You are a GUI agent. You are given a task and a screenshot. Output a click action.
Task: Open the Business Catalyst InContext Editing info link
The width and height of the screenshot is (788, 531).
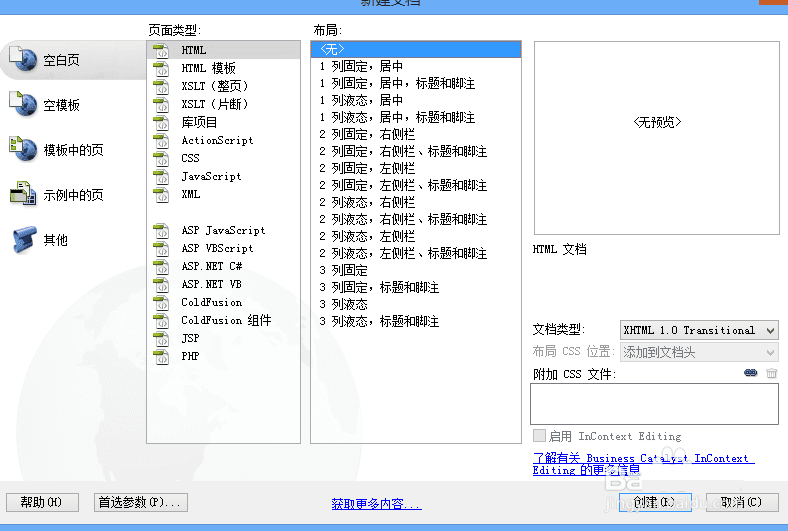click(x=643, y=464)
